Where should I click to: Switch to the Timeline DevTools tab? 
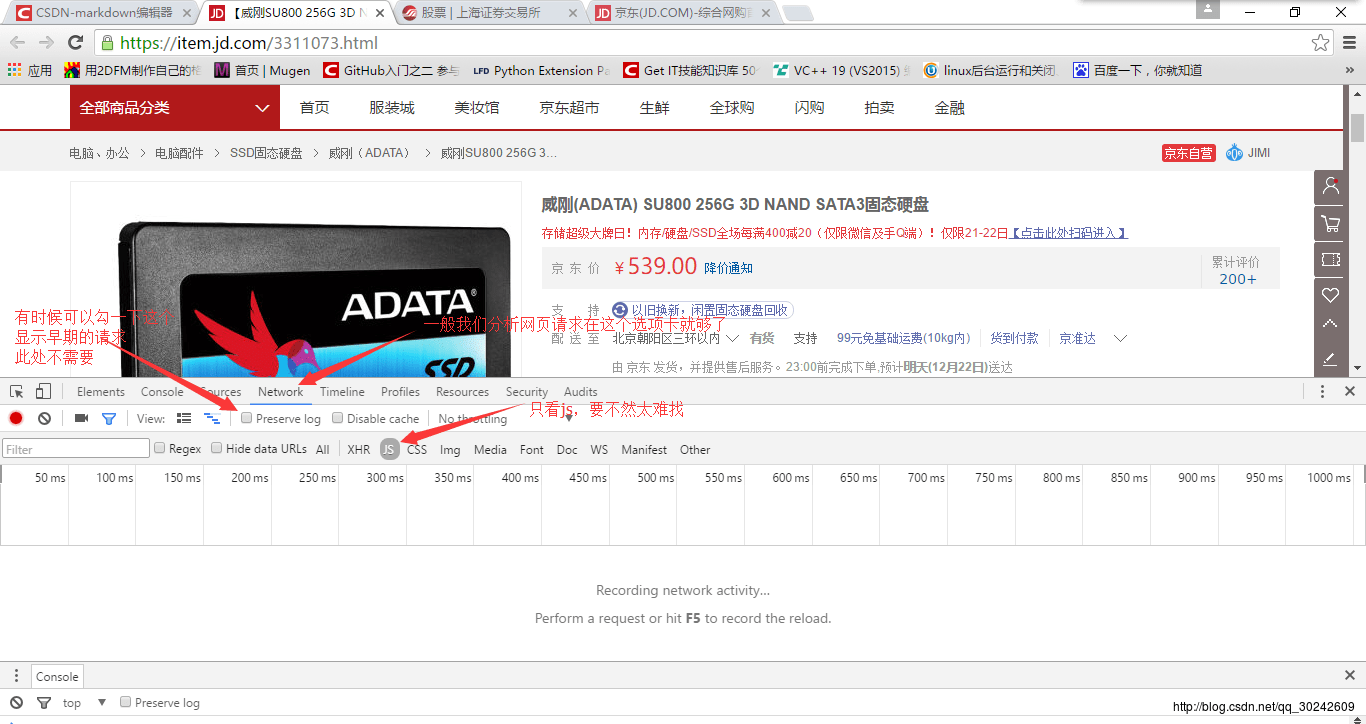click(x=342, y=392)
